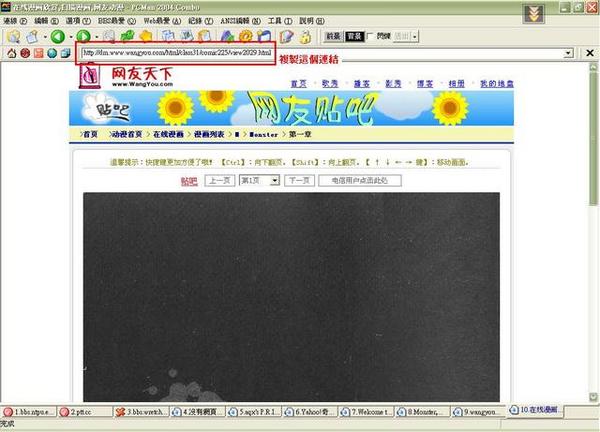Open the 相册 navigation link
Viewport: 600px width, 432px height.
tap(457, 83)
